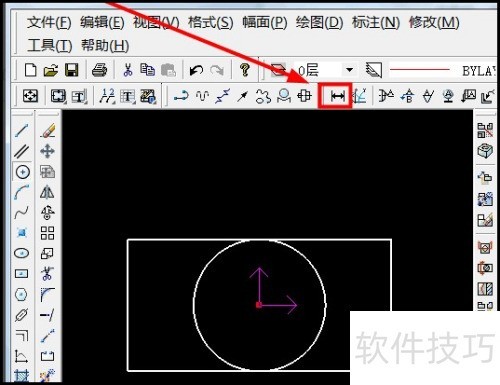Cut selection with the scissors icon
The width and height of the screenshot is (500, 385).
point(127,70)
